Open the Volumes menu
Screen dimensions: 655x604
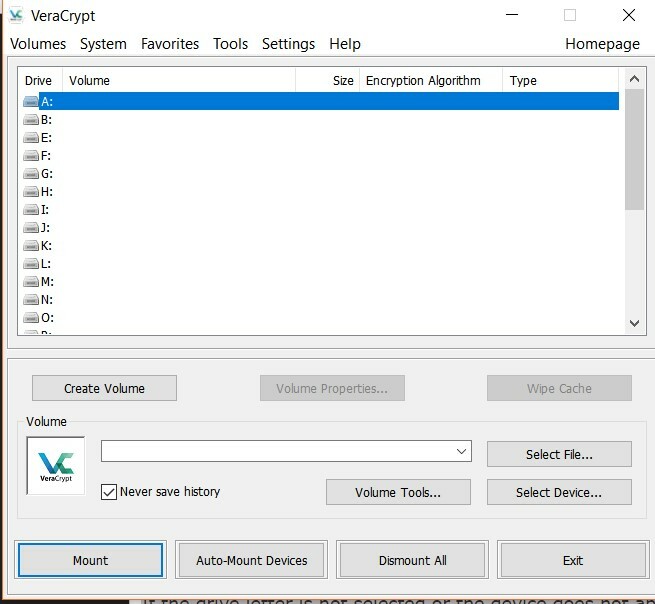(38, 44)
